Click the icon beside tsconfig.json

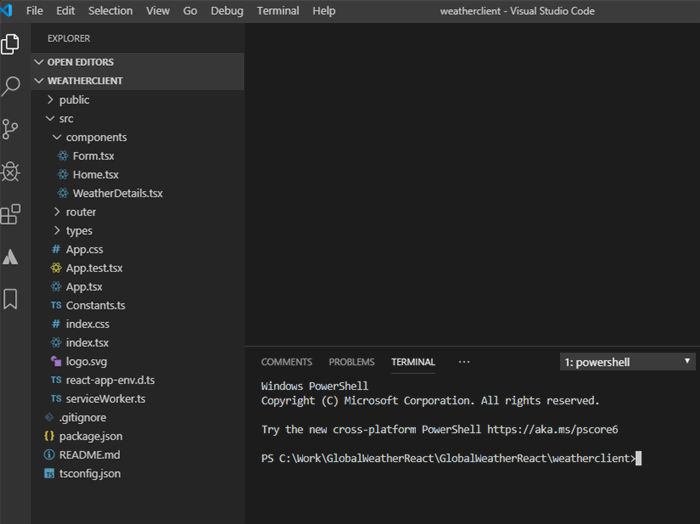point(49,474)
